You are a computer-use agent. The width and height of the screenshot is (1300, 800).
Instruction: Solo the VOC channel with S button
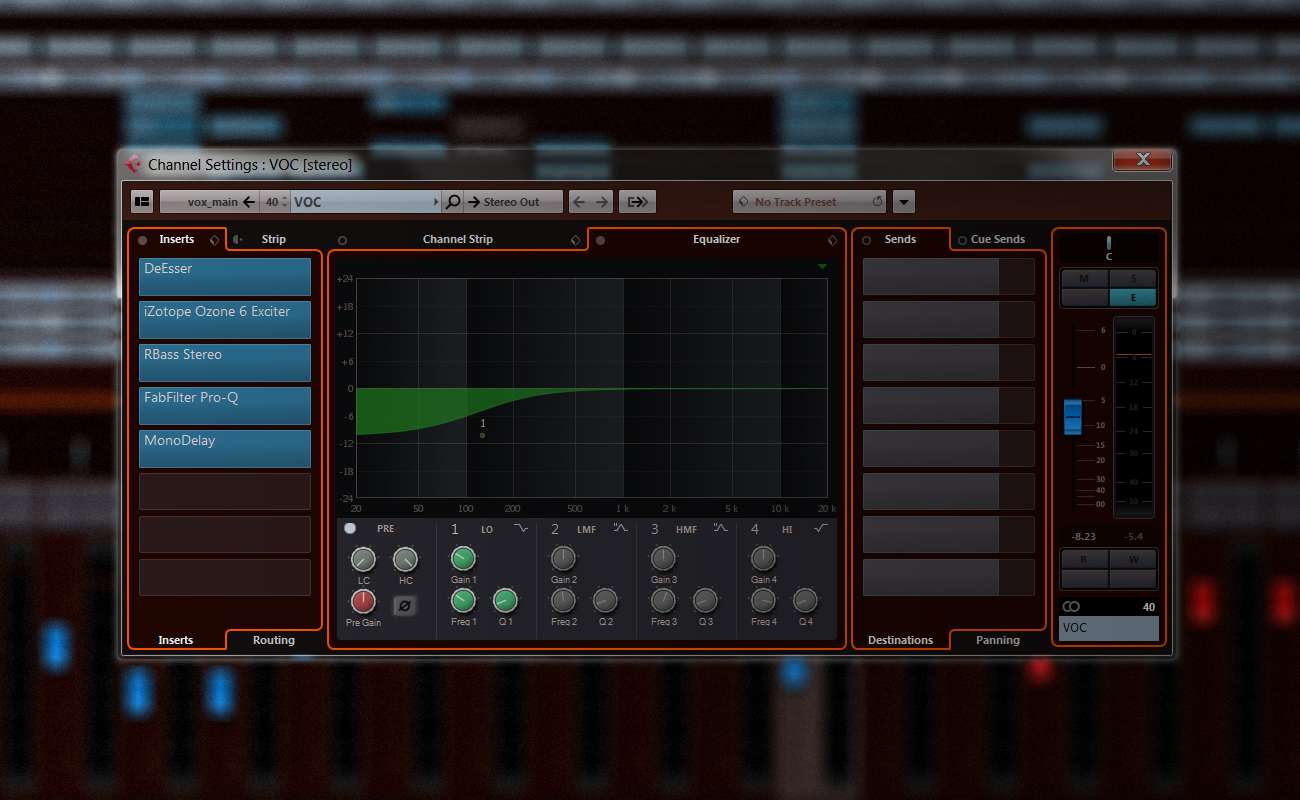1133,278
